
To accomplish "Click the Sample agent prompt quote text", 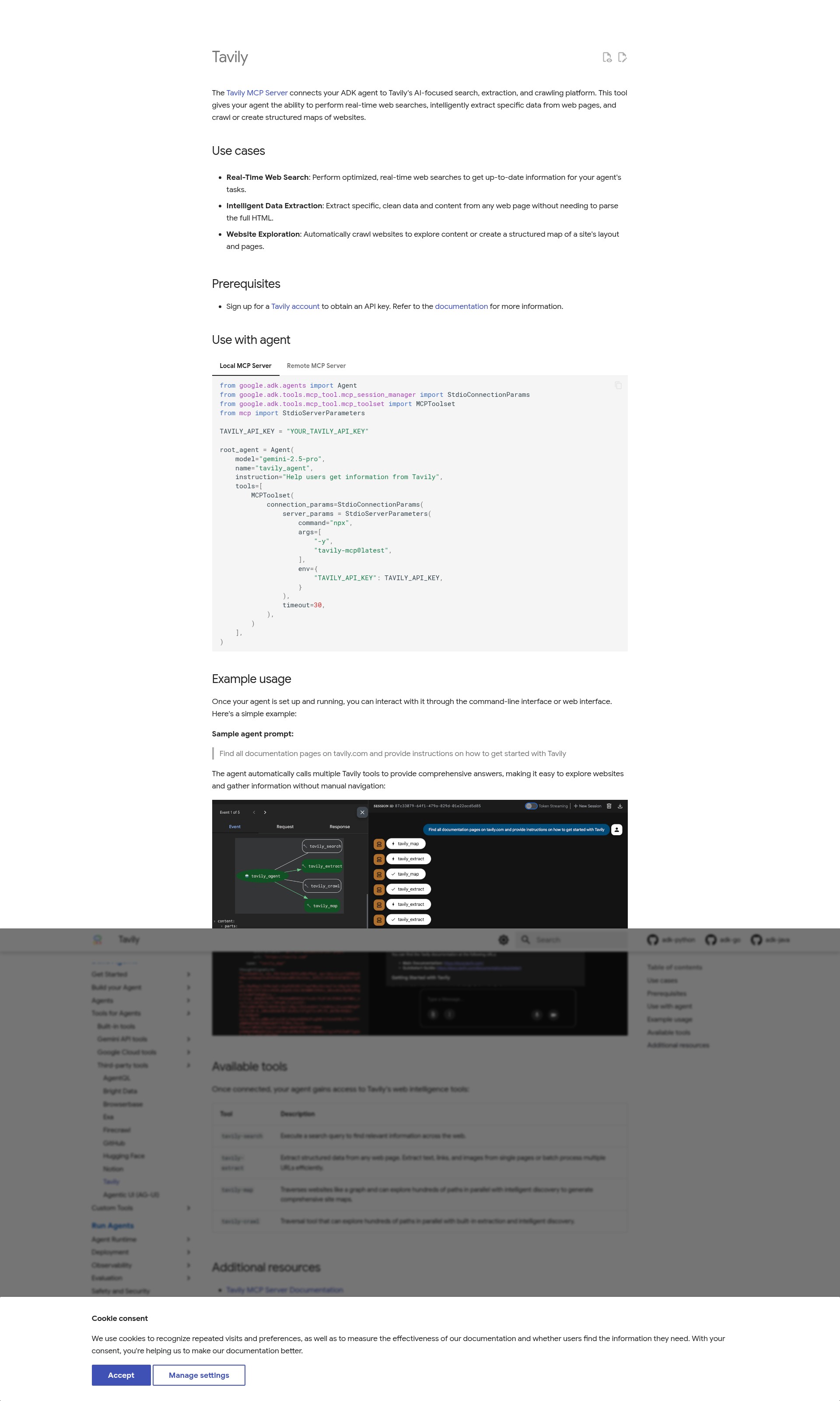I will click(392, 753).
